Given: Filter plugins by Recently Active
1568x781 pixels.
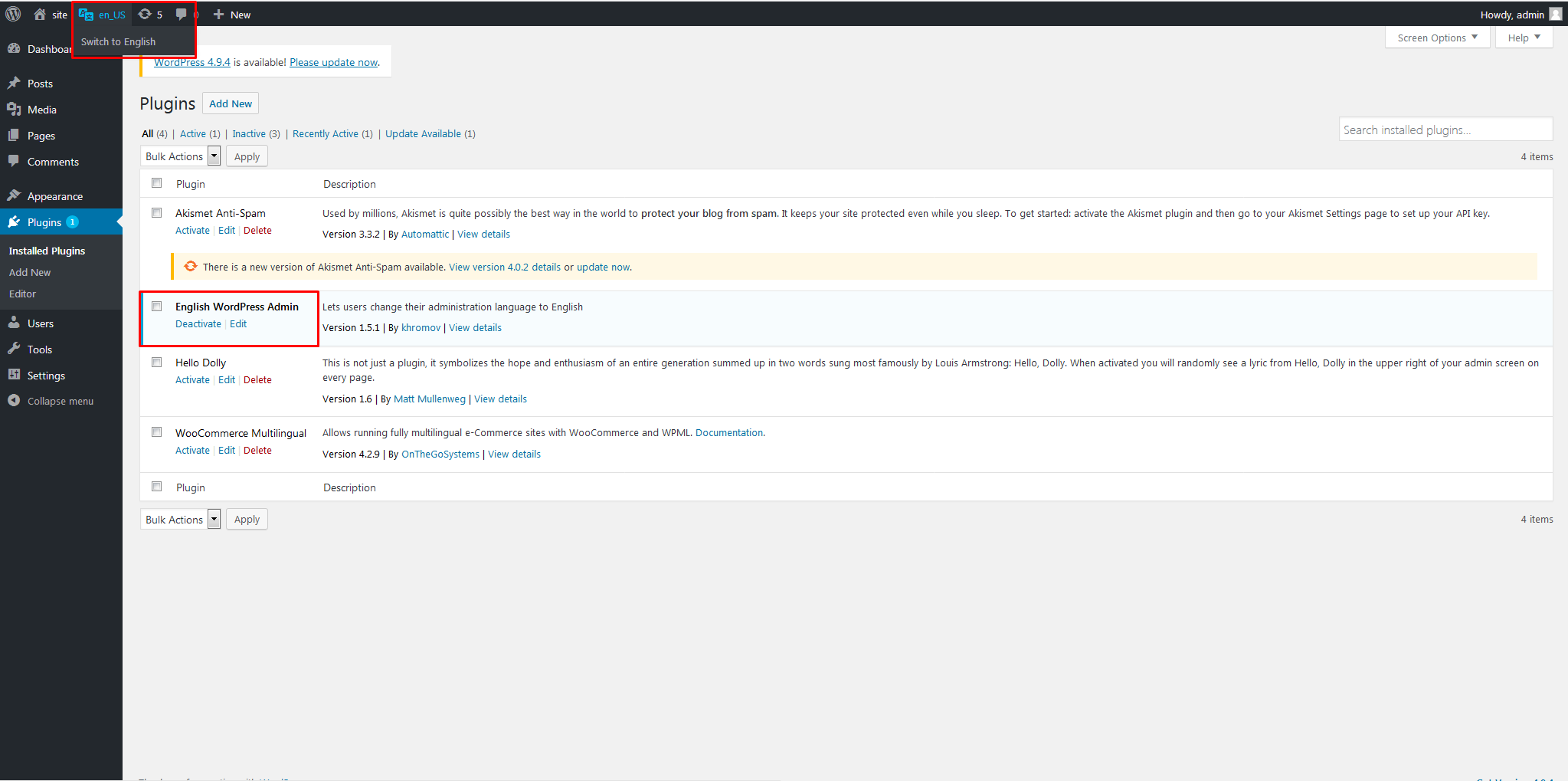Looking at the screenshot, I should pos(326,133).
